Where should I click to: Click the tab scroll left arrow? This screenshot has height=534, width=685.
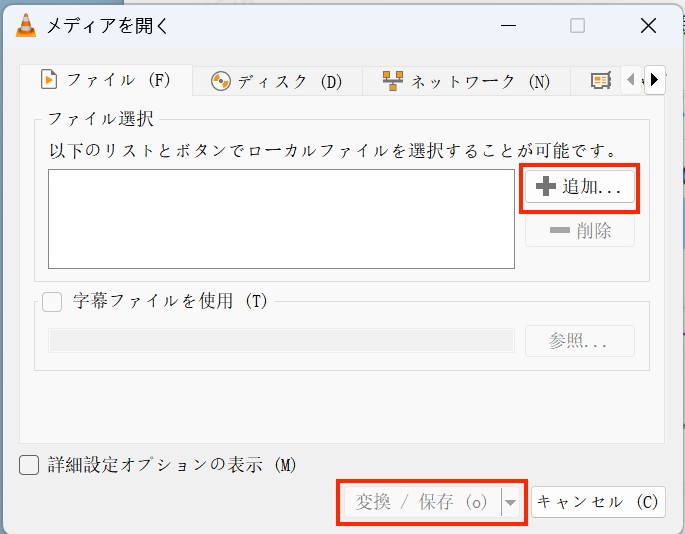[x=630, y=80]
